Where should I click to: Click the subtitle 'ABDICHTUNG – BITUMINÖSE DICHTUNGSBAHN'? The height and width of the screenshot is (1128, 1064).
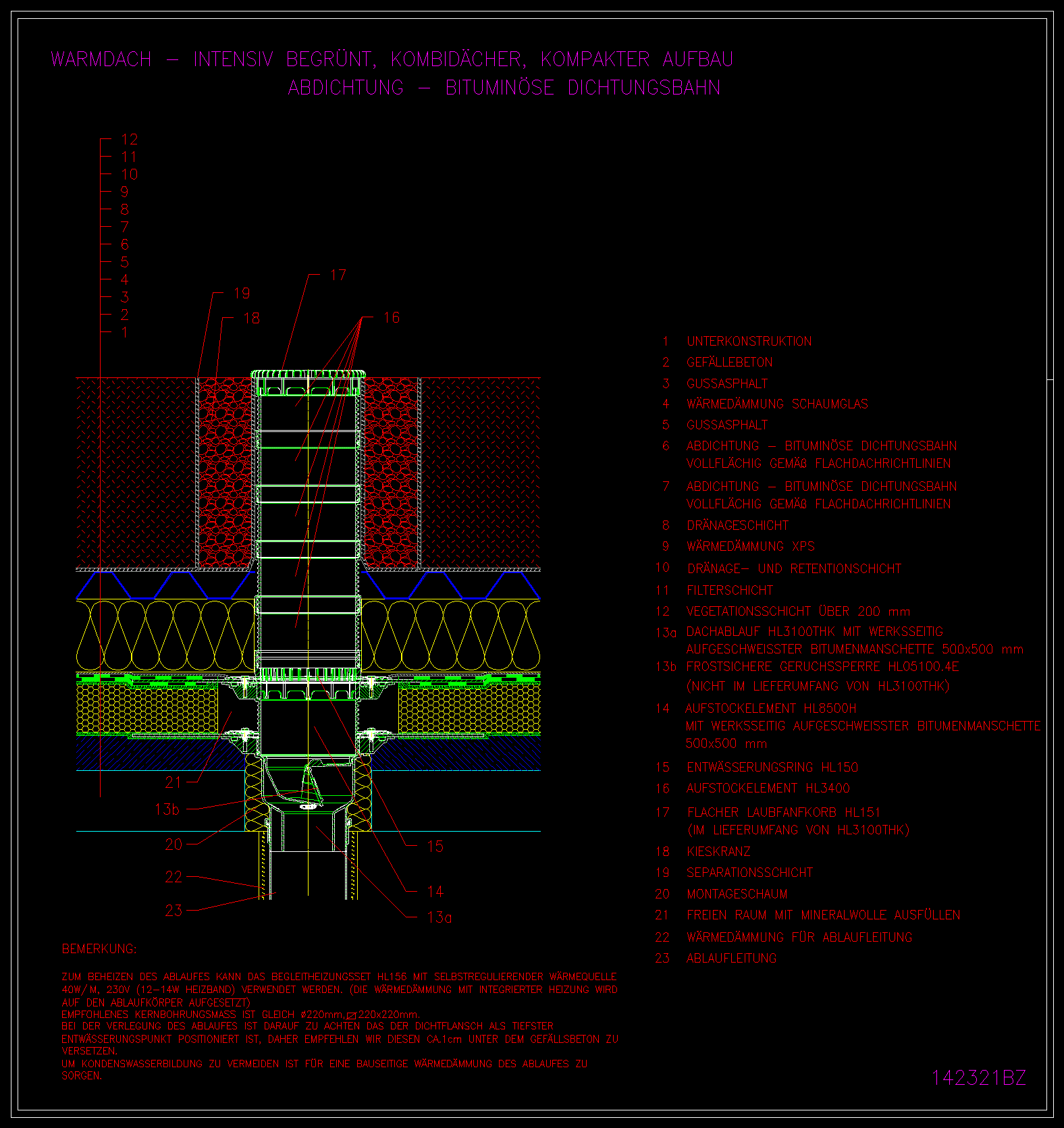point(504,88)
